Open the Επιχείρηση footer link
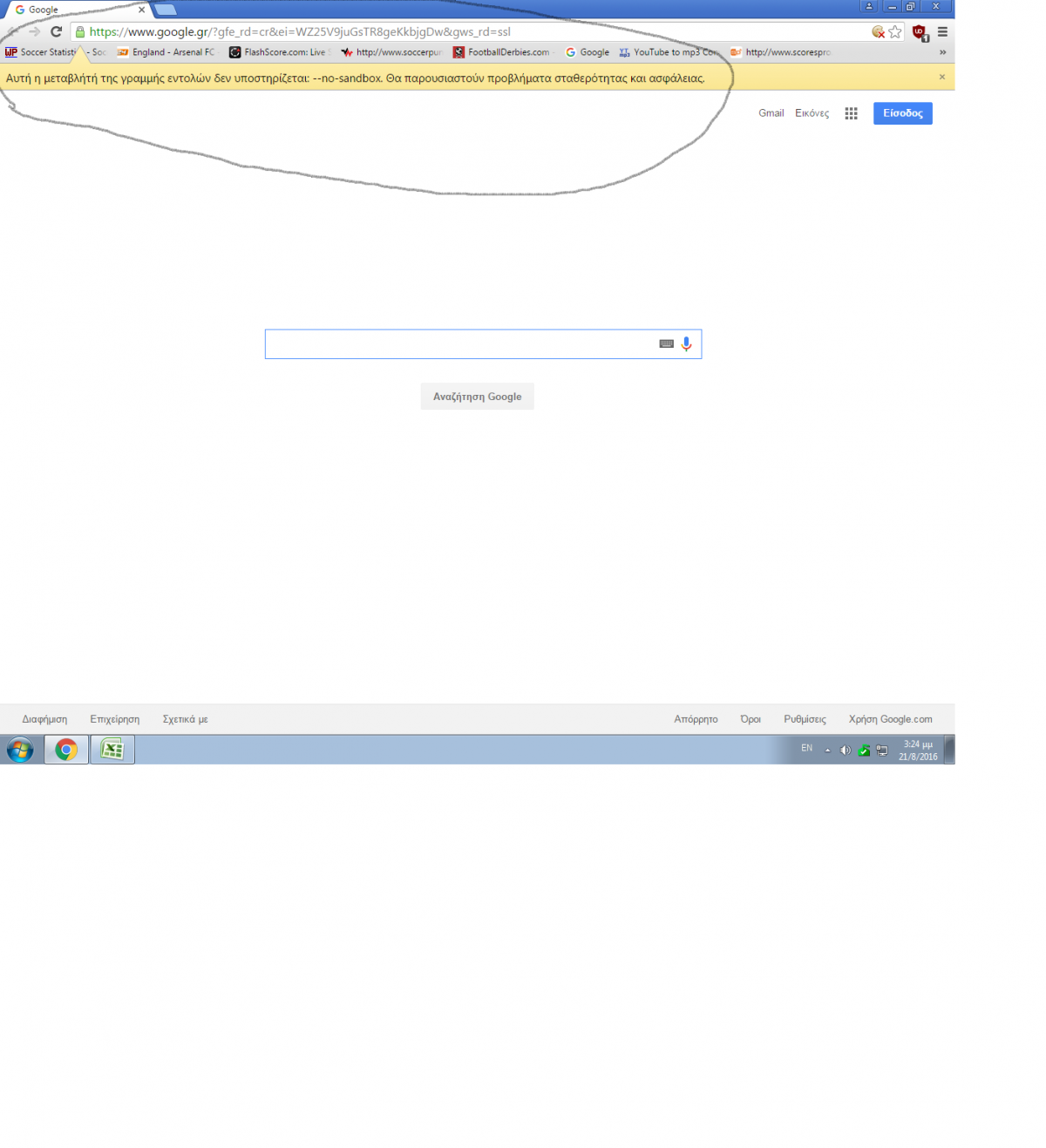 [x=114, y=719]
